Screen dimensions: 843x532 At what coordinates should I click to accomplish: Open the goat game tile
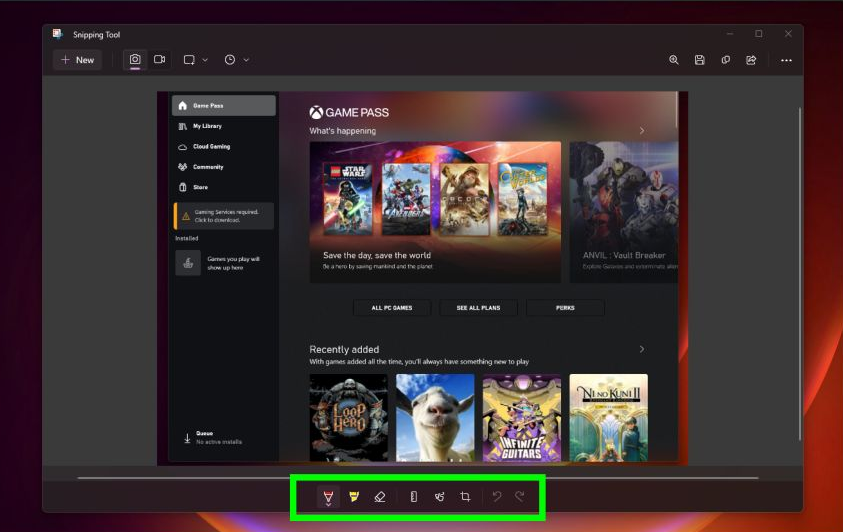click(x=435, y=418)
